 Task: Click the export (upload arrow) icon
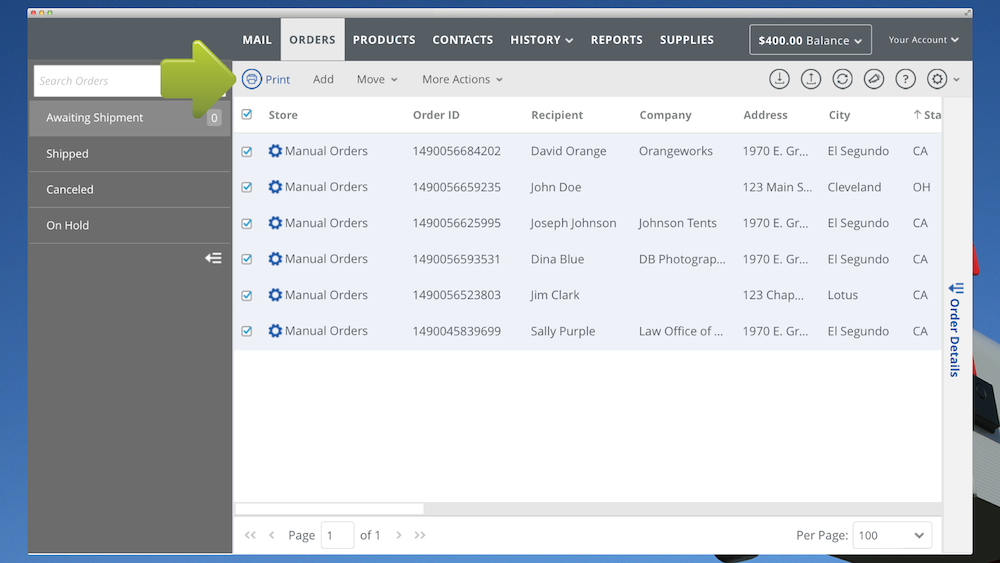(x=811, y=79)
